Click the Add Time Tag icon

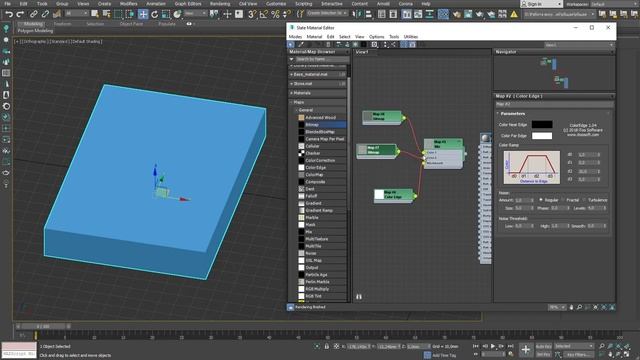click(x=427, y=355)
